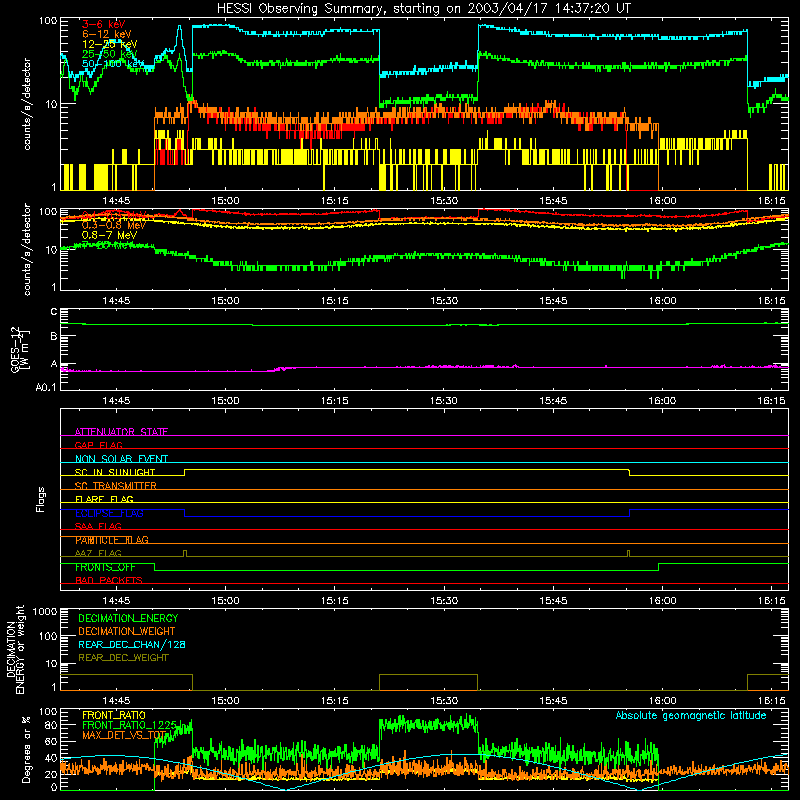Click the Degrees or % axis label
The width and height of the screenshot is (800, 800).
[x=26, y=749]
